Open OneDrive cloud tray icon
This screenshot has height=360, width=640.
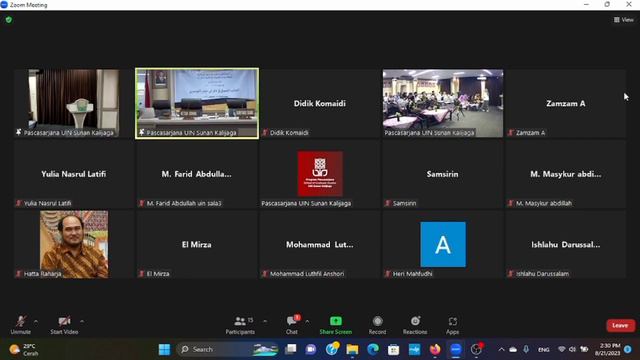pyautogui.click(x=513, y=349)
